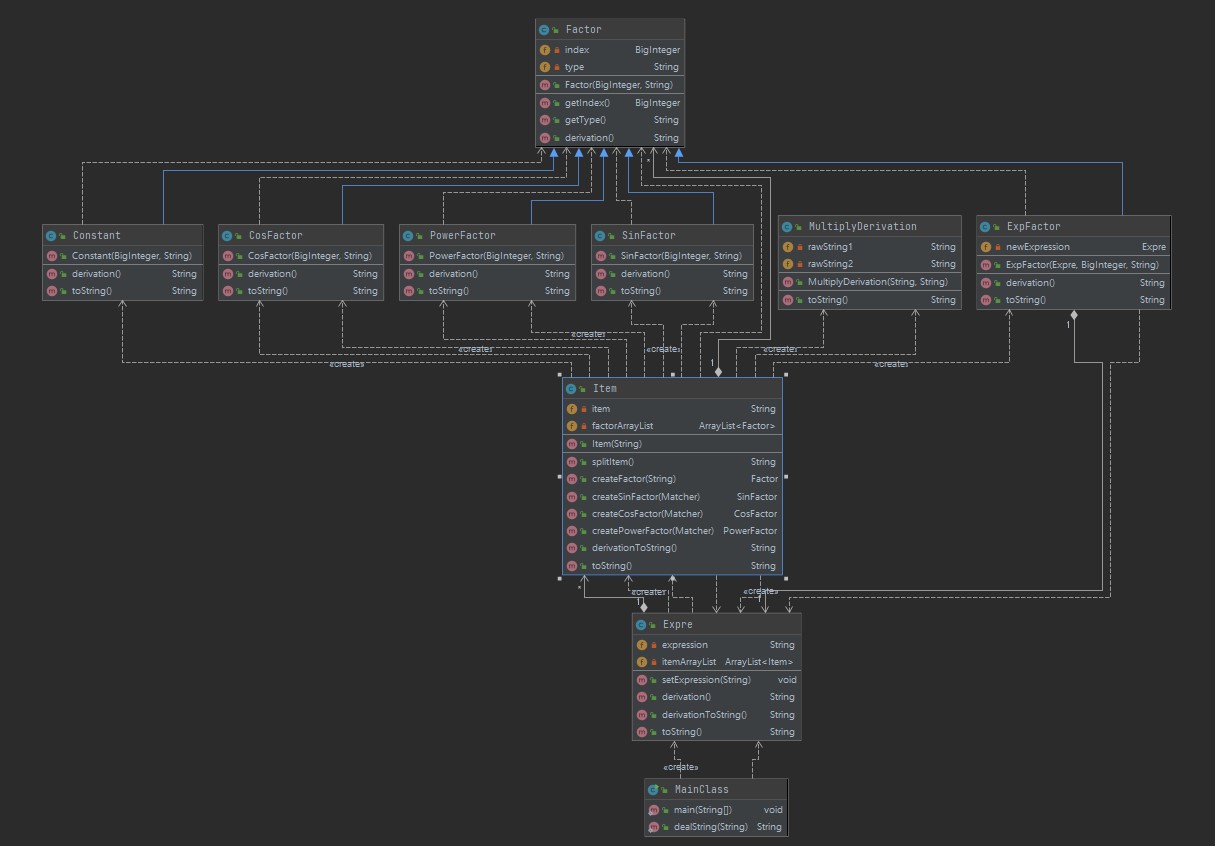Image resolution: width=1215 pixels, height=846 pixels.
Task: Select newExpression field in ExpFactor
Action: 1073,247
